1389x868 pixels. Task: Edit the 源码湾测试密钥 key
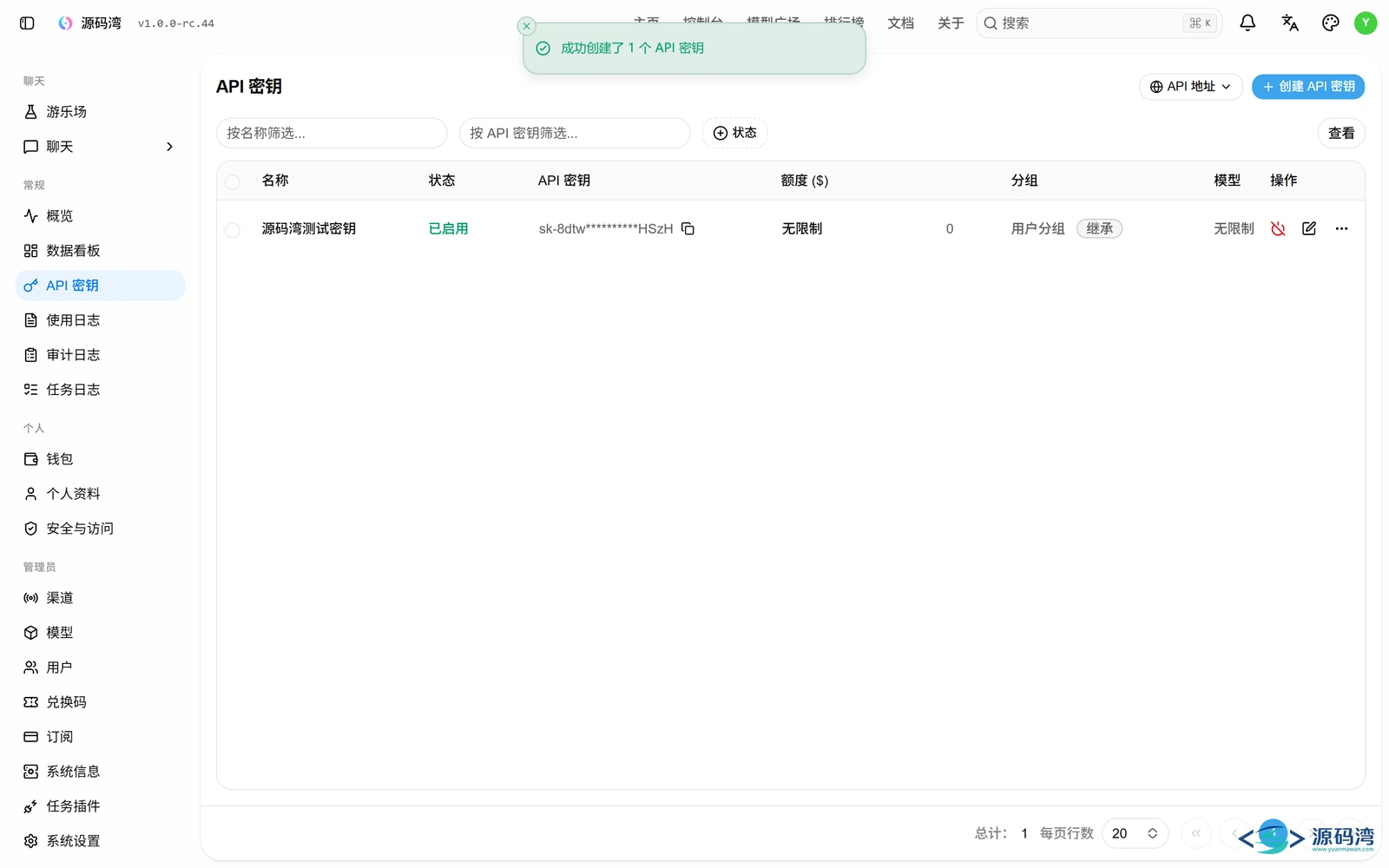tap(1309, 229)
